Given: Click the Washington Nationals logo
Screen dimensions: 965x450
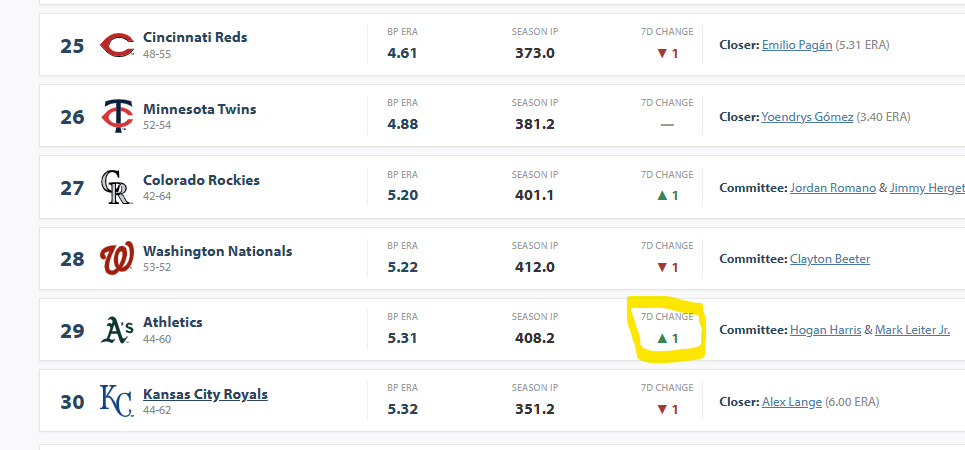Looking at the screenshot, I should 117,259.
